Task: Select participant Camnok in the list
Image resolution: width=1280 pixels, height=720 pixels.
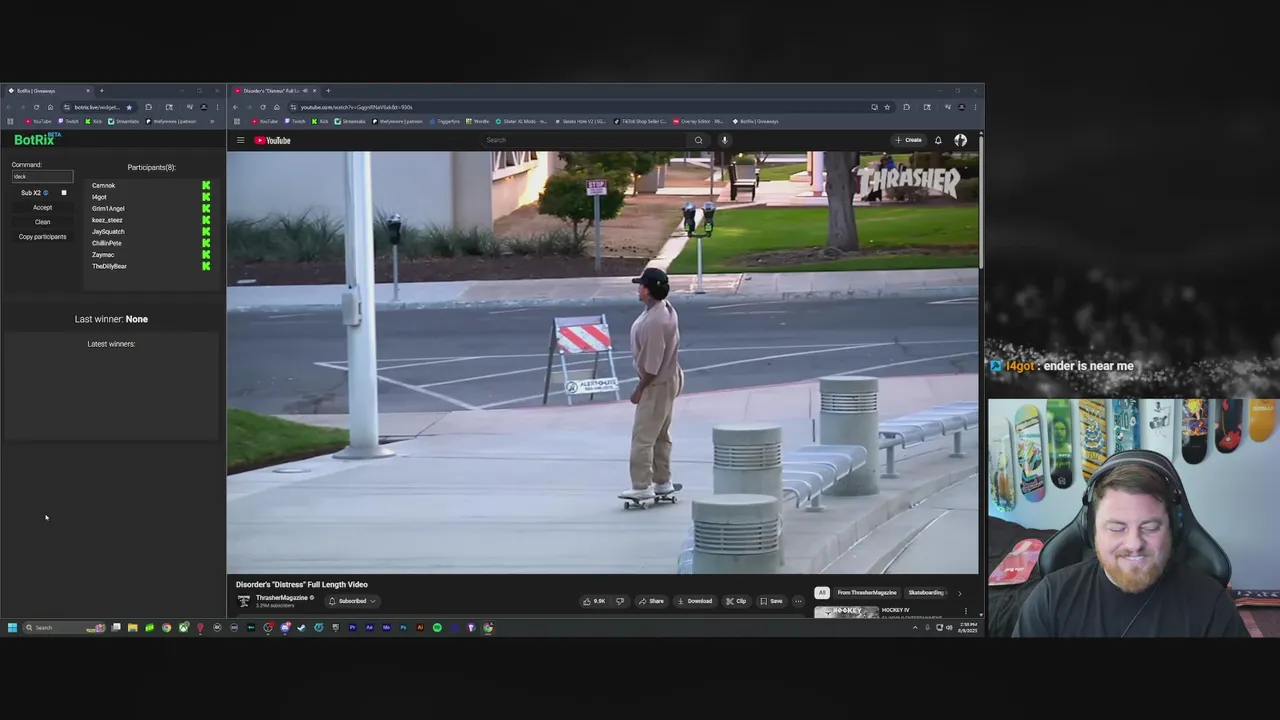Action: [103, 185]
